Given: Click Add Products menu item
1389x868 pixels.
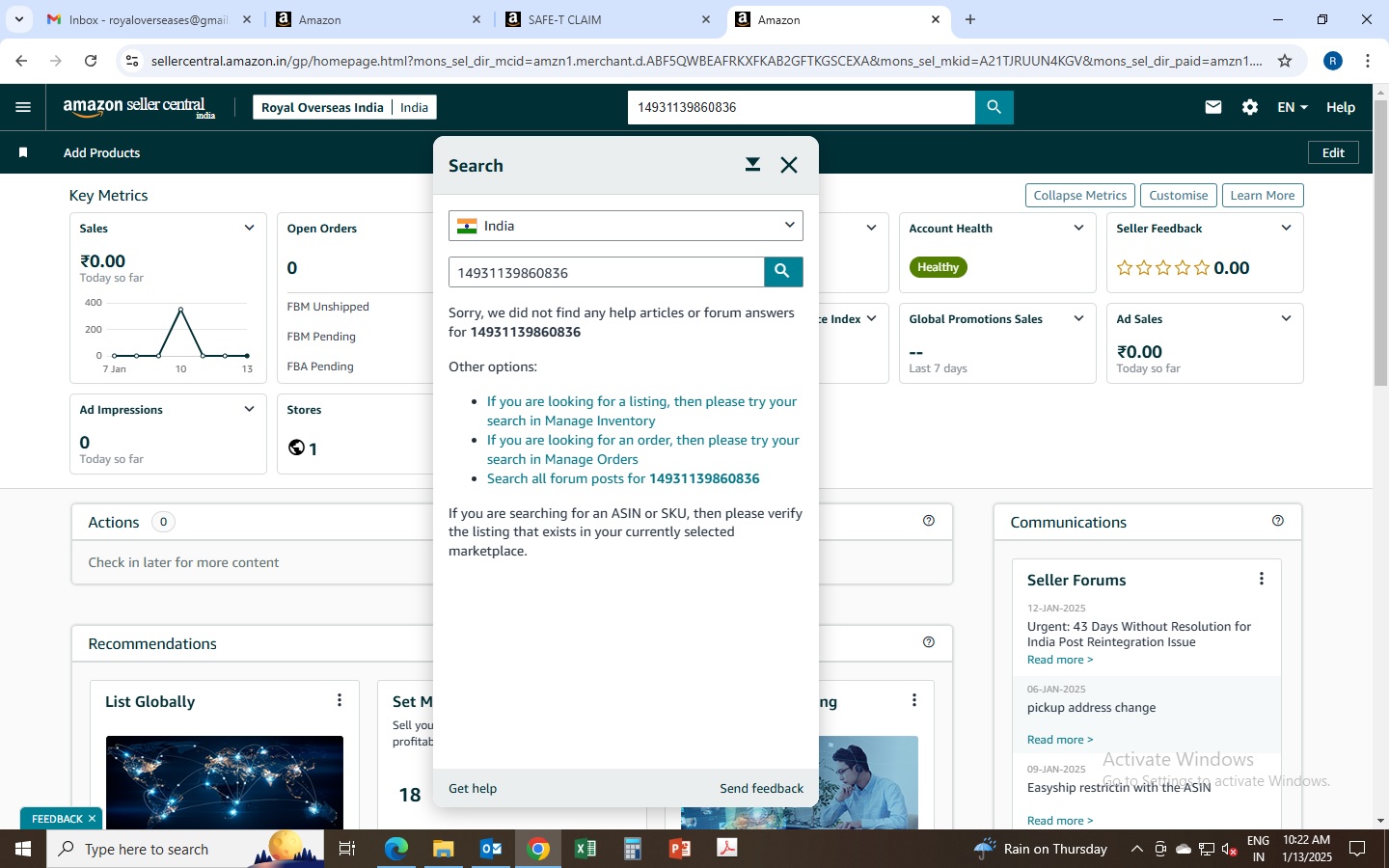Looking at the screenshot, I should [101, 152].
